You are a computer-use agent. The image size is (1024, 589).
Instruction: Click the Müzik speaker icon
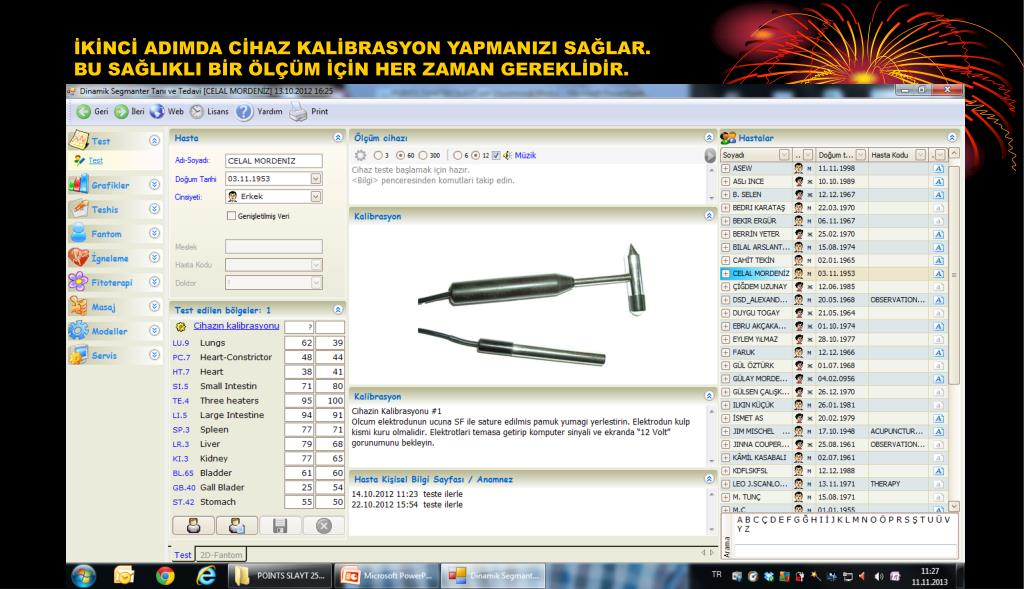(x=507, y=155)
